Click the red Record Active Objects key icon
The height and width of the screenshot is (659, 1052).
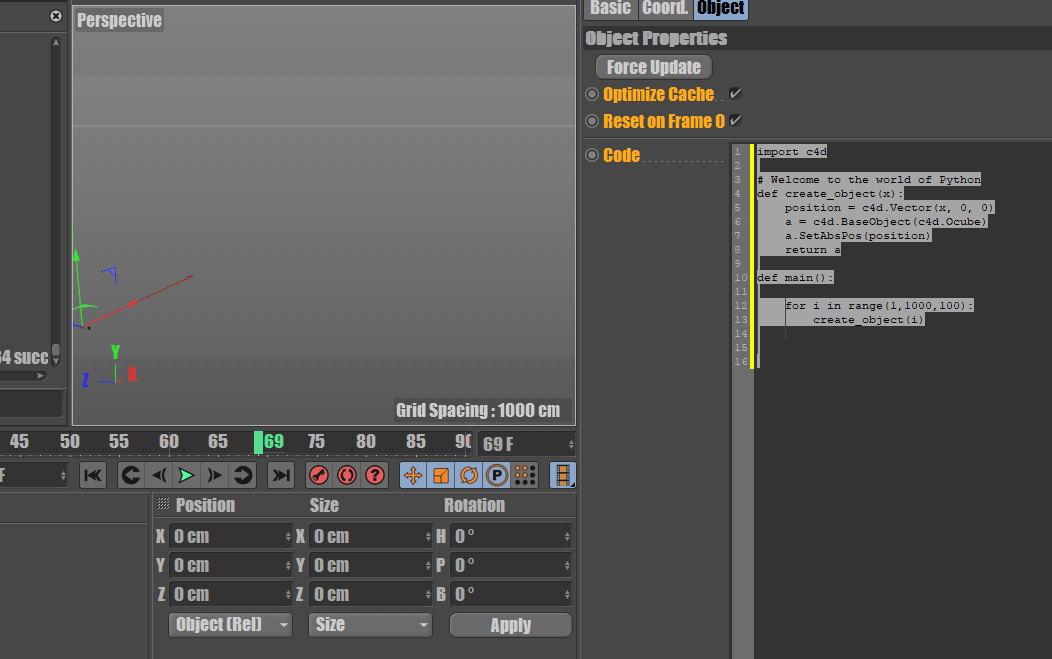tap(319, 475)
